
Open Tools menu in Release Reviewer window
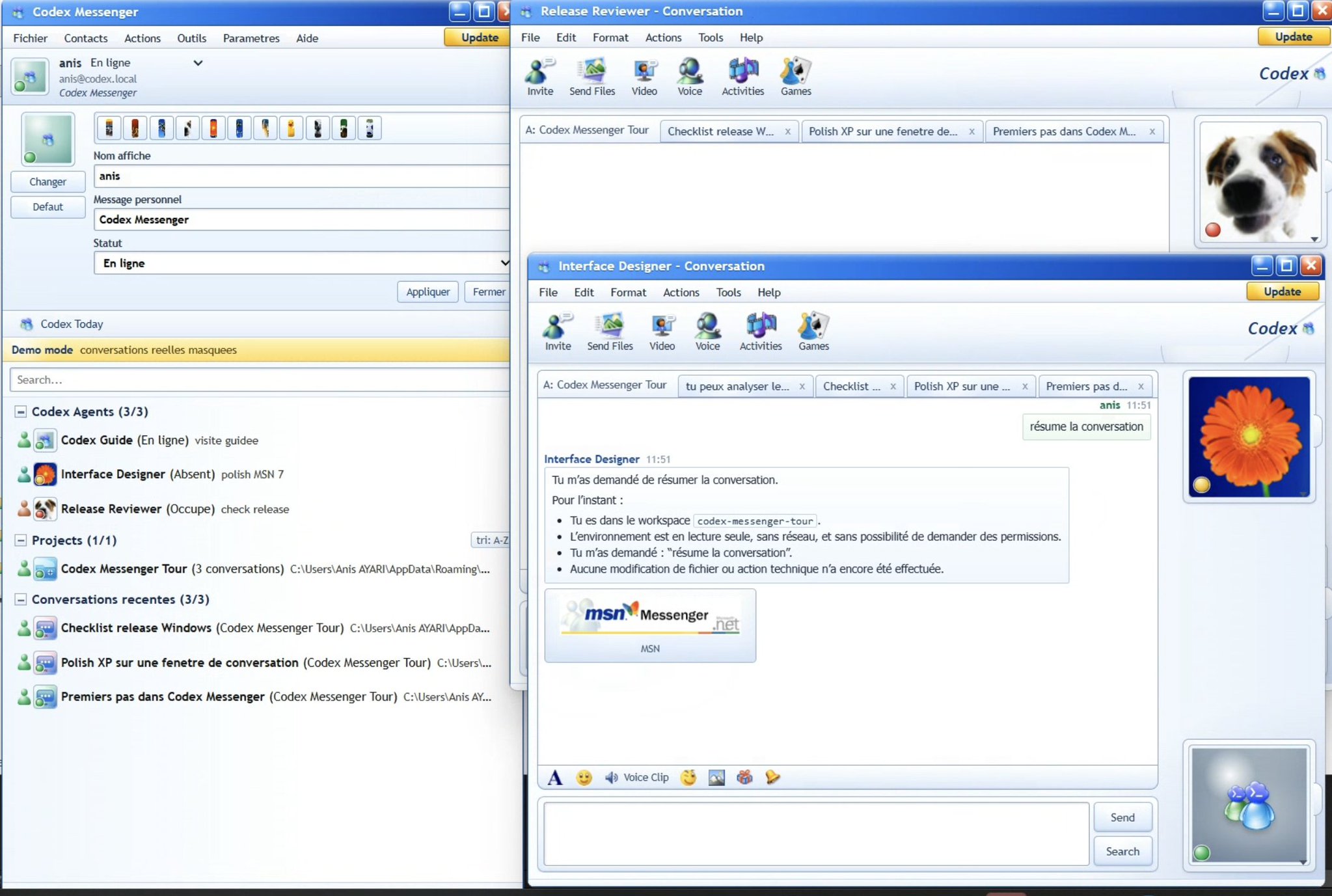coord(711,38)
